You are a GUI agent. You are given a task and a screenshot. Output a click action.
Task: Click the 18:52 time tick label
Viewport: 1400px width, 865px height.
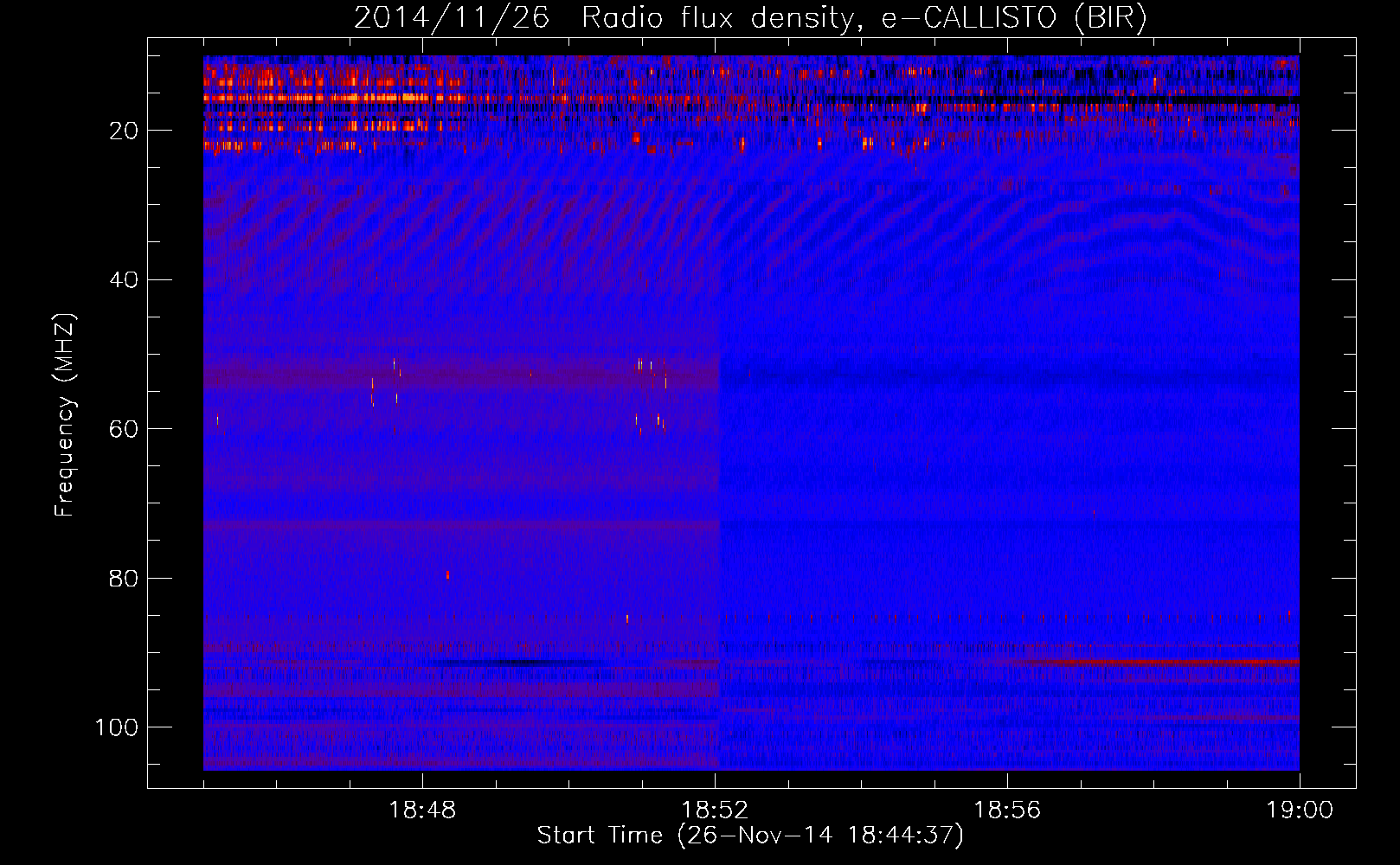[x=715, y=811]
